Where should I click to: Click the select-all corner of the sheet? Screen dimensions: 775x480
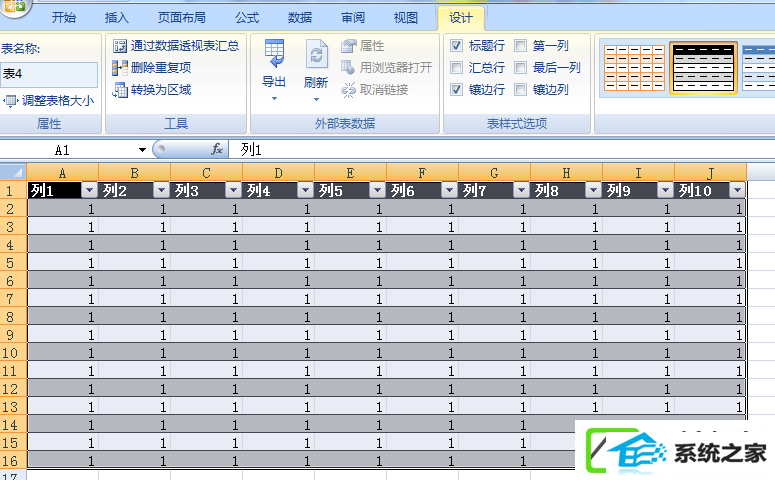(13, 172)
